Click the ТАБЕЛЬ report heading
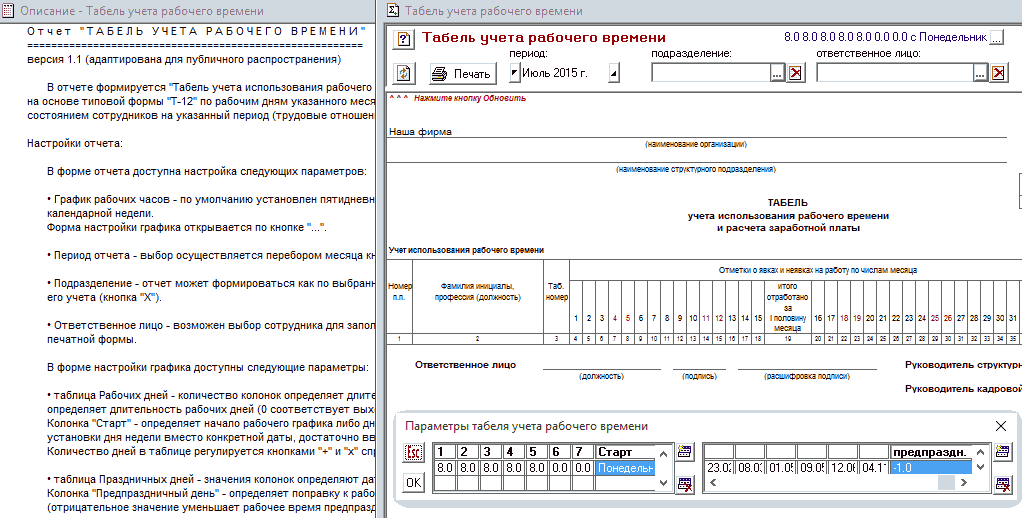This screenshot has width=1022, height=518. pyautogui.click(x=787, y=203)
